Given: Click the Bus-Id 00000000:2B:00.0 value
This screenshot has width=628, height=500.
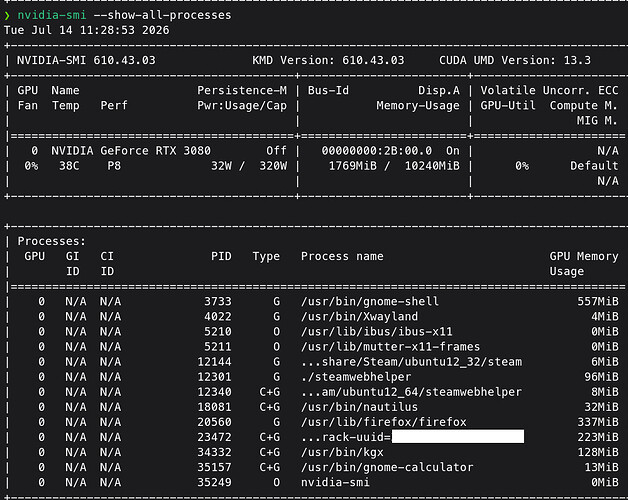Looking at the screenshot, I should pyautogui.click(x=376, y=151).
